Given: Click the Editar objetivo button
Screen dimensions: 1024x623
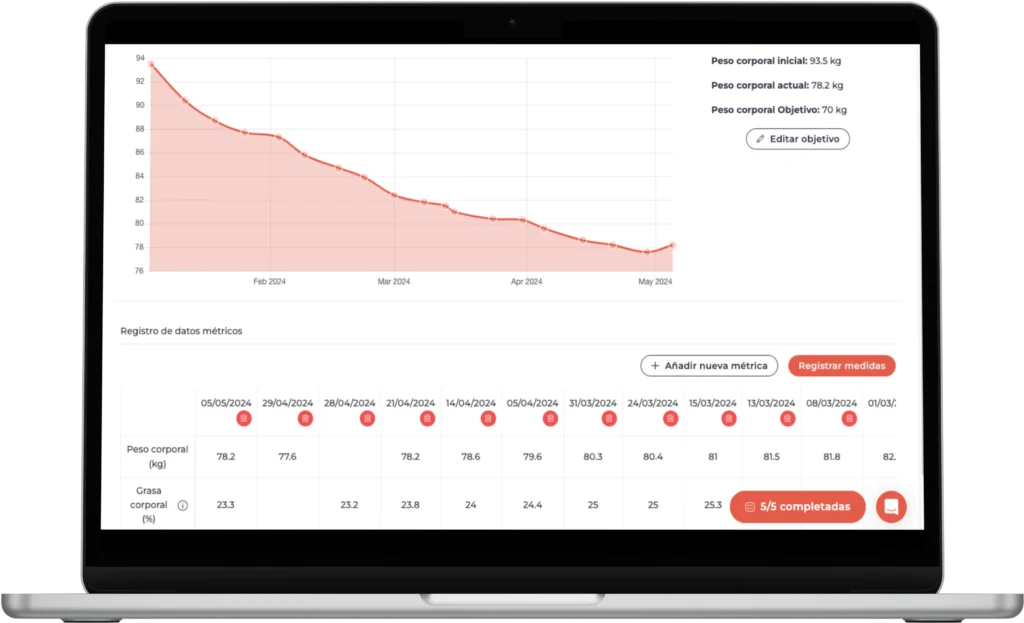Looking at the screenshot, I should point(797,139).
